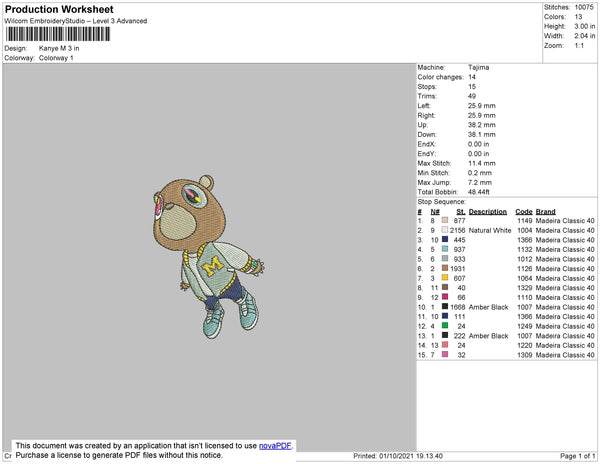Select color swatch for stop 1 code 1149
The width and height of the screenshot is (600, 464).
click(x=445, y=220)
